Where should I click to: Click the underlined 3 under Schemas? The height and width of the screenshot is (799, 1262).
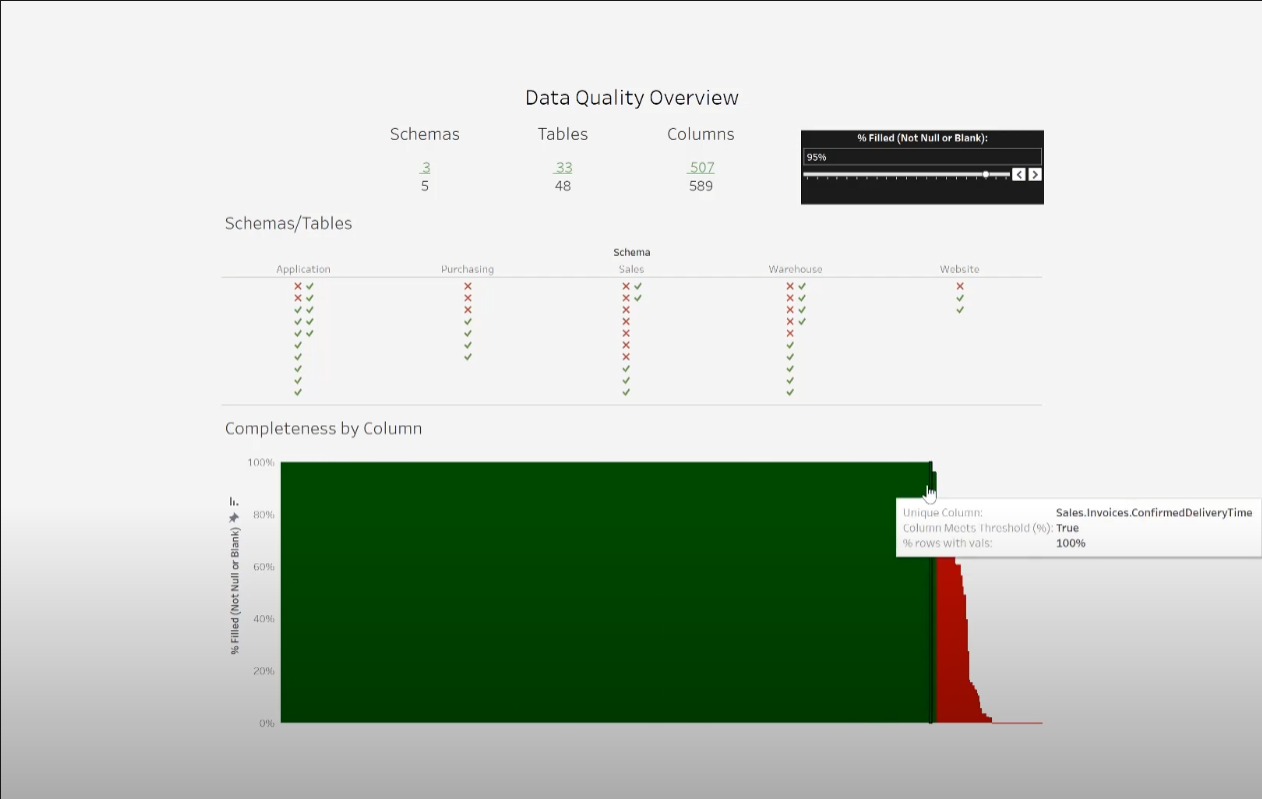tap(424, 167)
